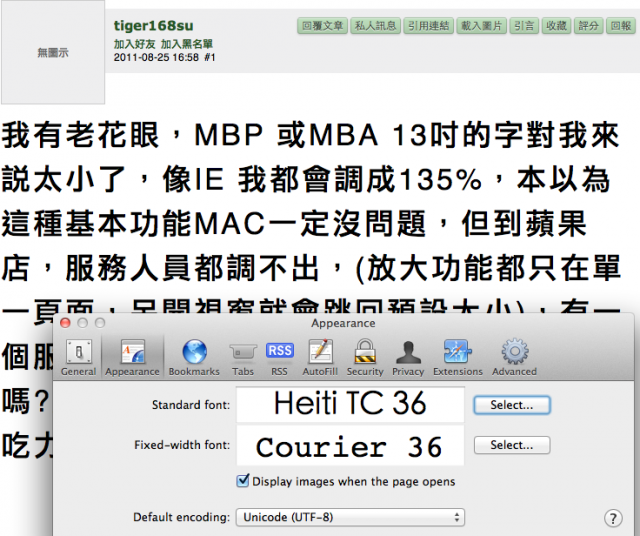Click the 收藏 favorite button

556,26
